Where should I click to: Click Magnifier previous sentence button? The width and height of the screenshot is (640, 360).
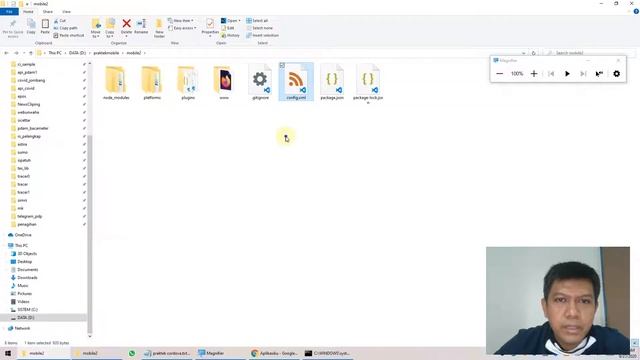tap(551, 73)
